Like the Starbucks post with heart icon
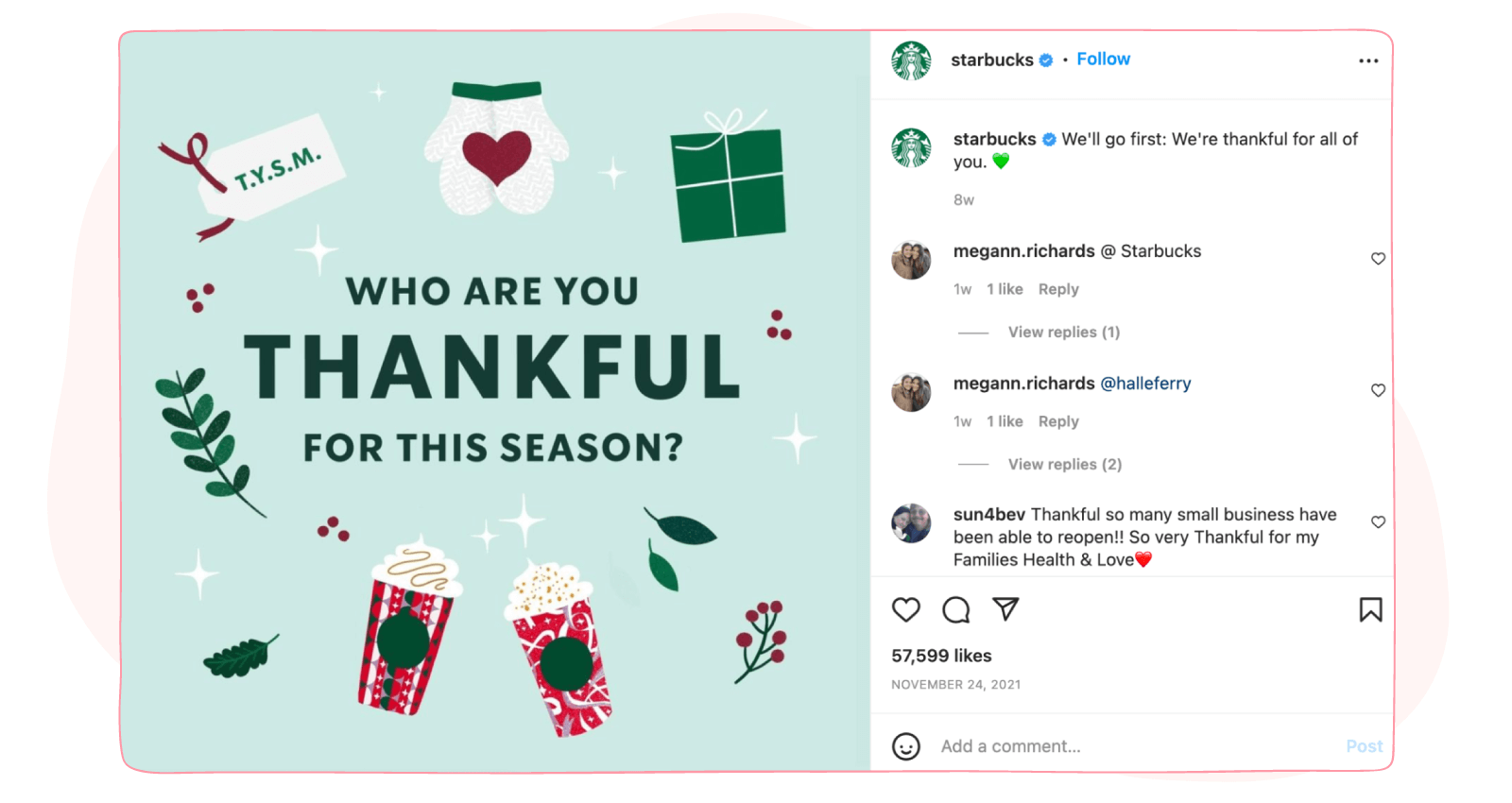 905,610
